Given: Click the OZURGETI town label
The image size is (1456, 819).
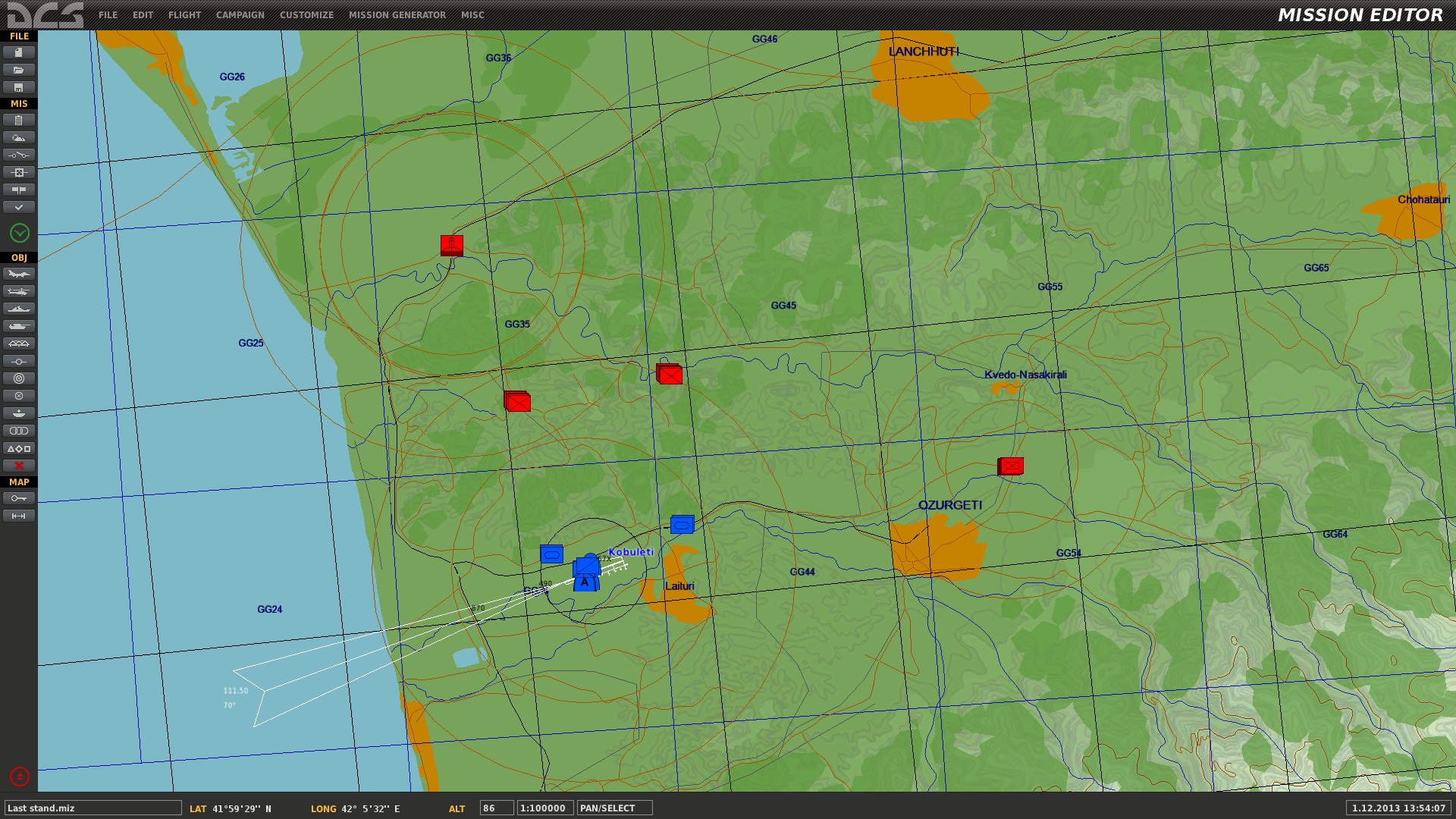Looking at the screenshot, I should tap(950, 505).
